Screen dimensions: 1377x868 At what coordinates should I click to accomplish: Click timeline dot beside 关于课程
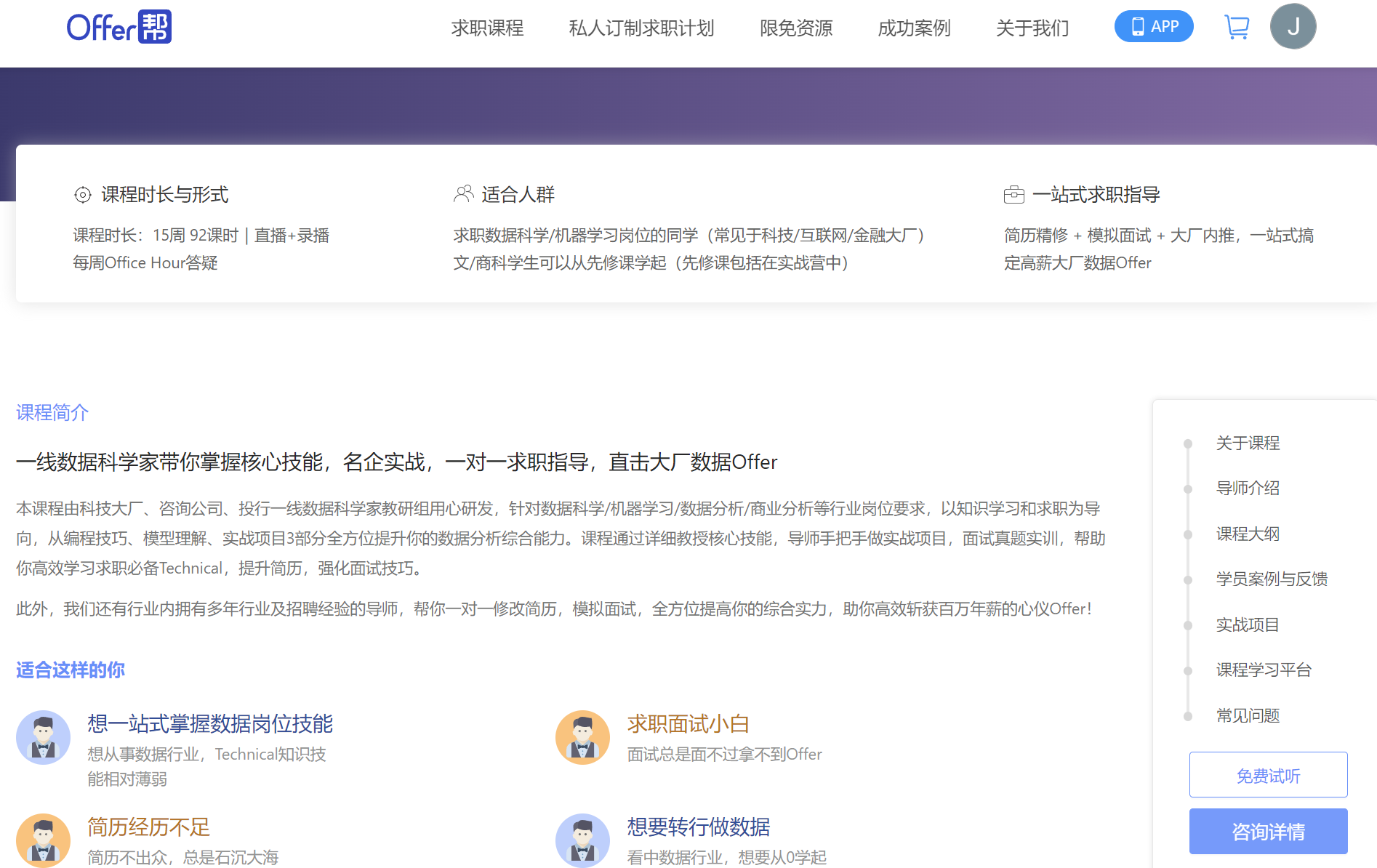(1188, 443)
